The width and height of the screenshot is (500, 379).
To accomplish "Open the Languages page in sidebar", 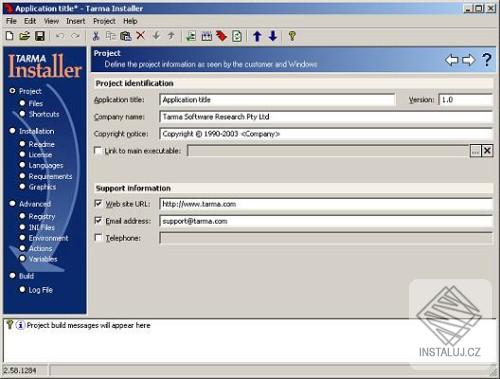I will tap(46, 165).
